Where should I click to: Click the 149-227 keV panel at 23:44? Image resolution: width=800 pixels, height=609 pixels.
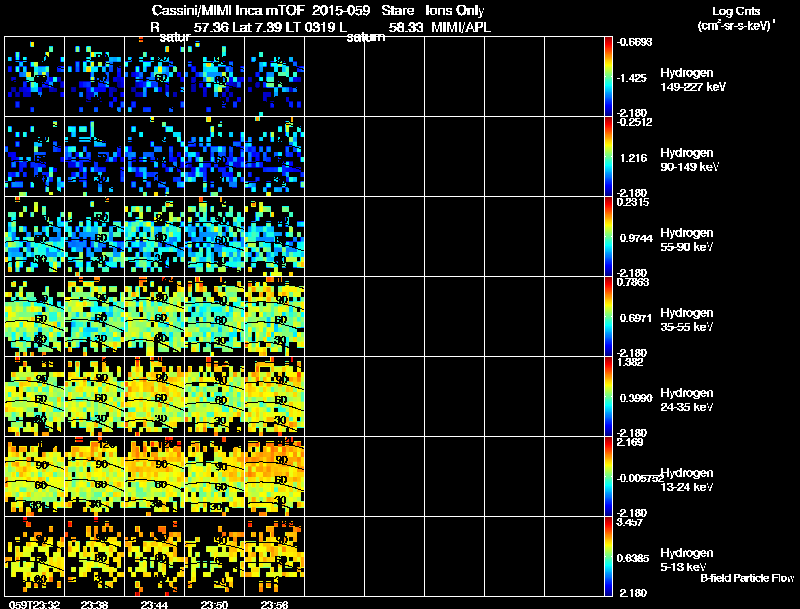tap(155, 77)
